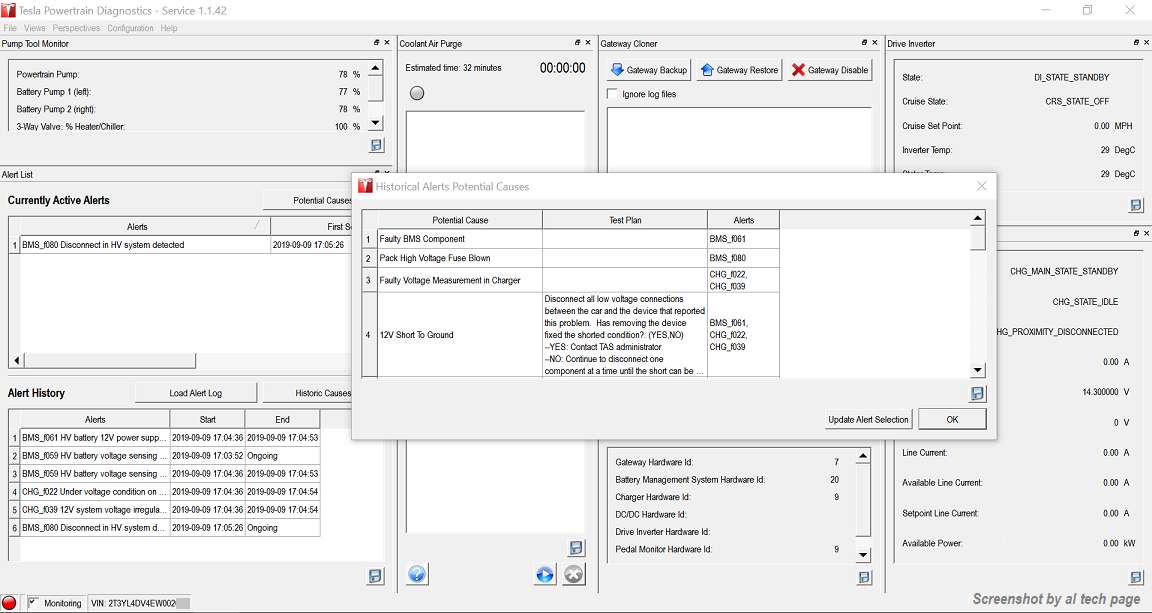
Task: Open the Perspectives menu
Action: coord(76,28)
